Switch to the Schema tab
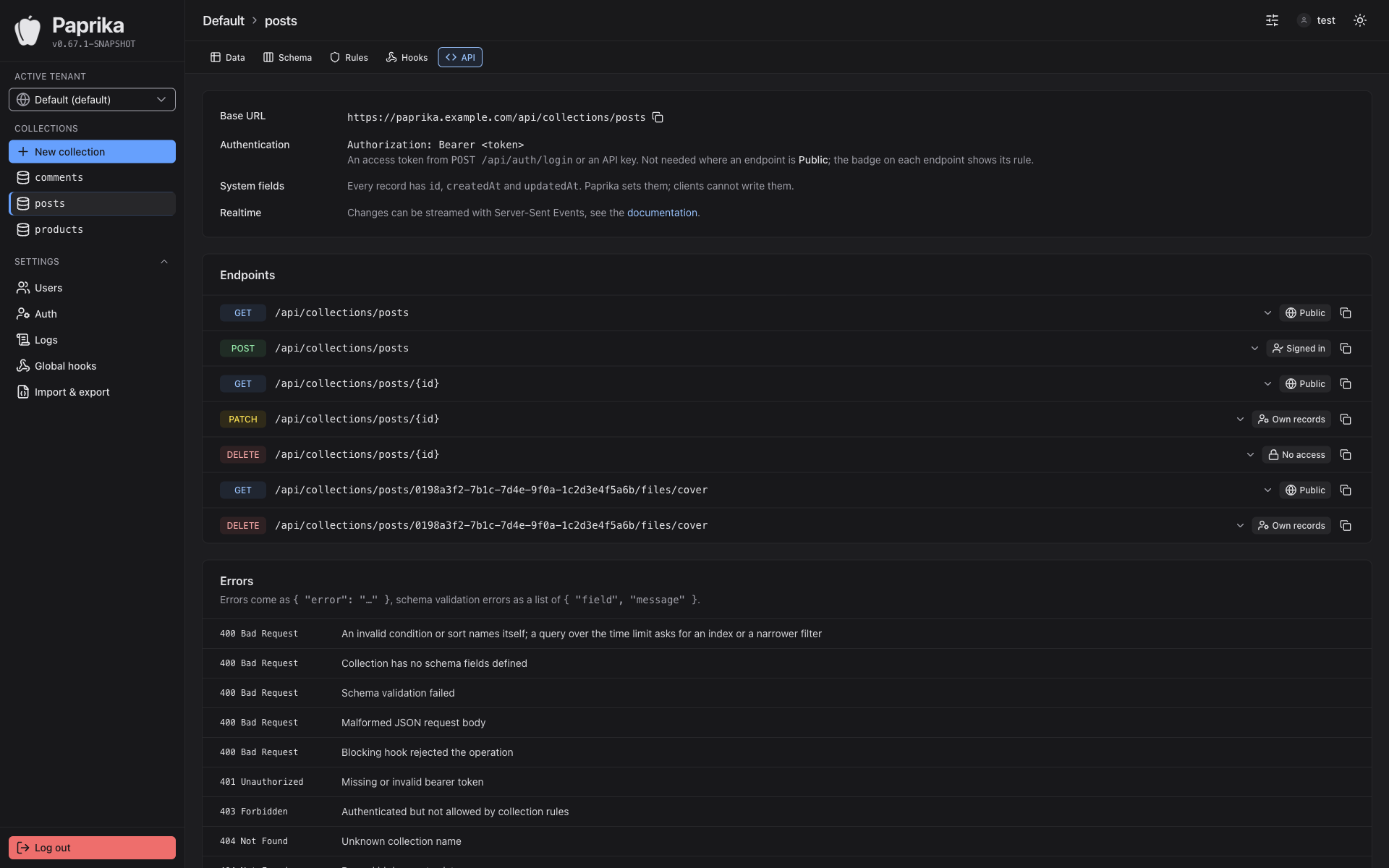Image resolution: width=1389 pixels, height=868 pixels. tap(288, 57)
